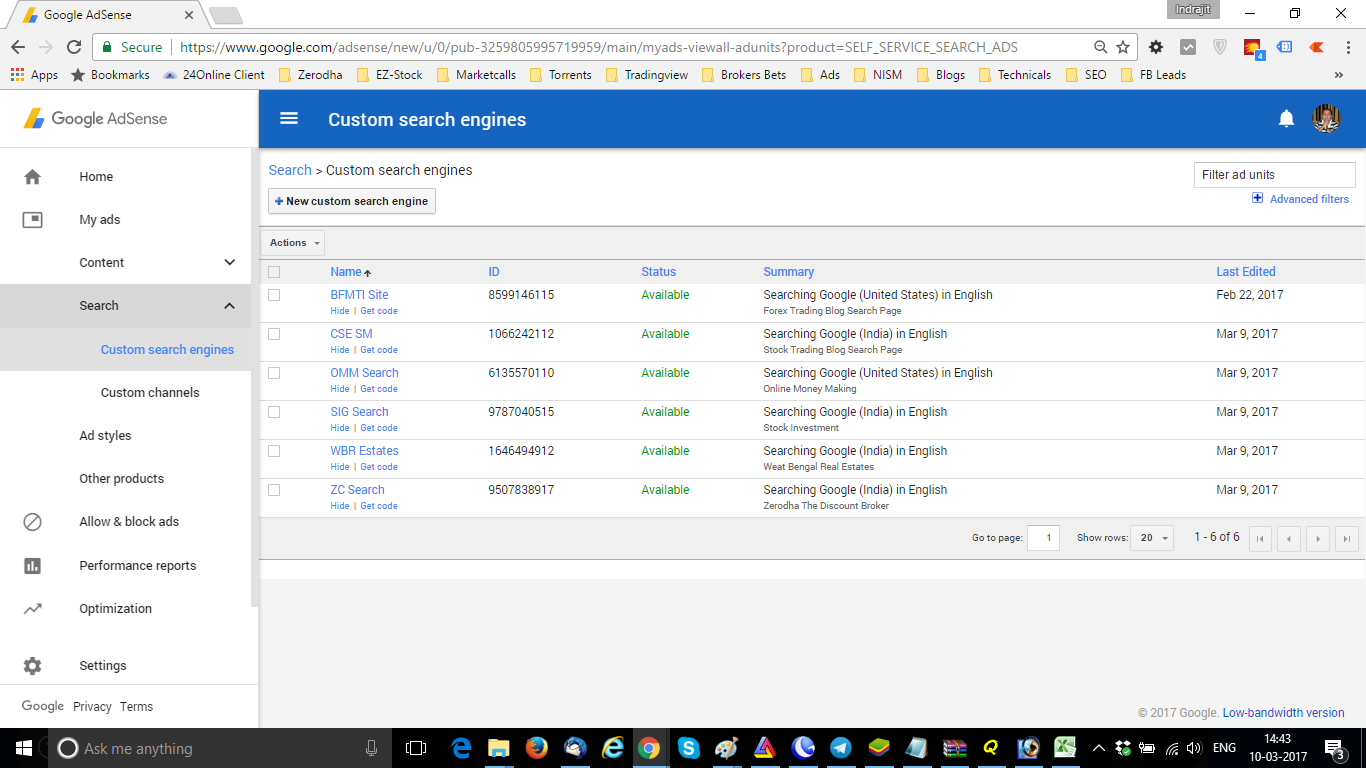
Task: Open Ad styles in the sidebar
Action: (105, 436)
